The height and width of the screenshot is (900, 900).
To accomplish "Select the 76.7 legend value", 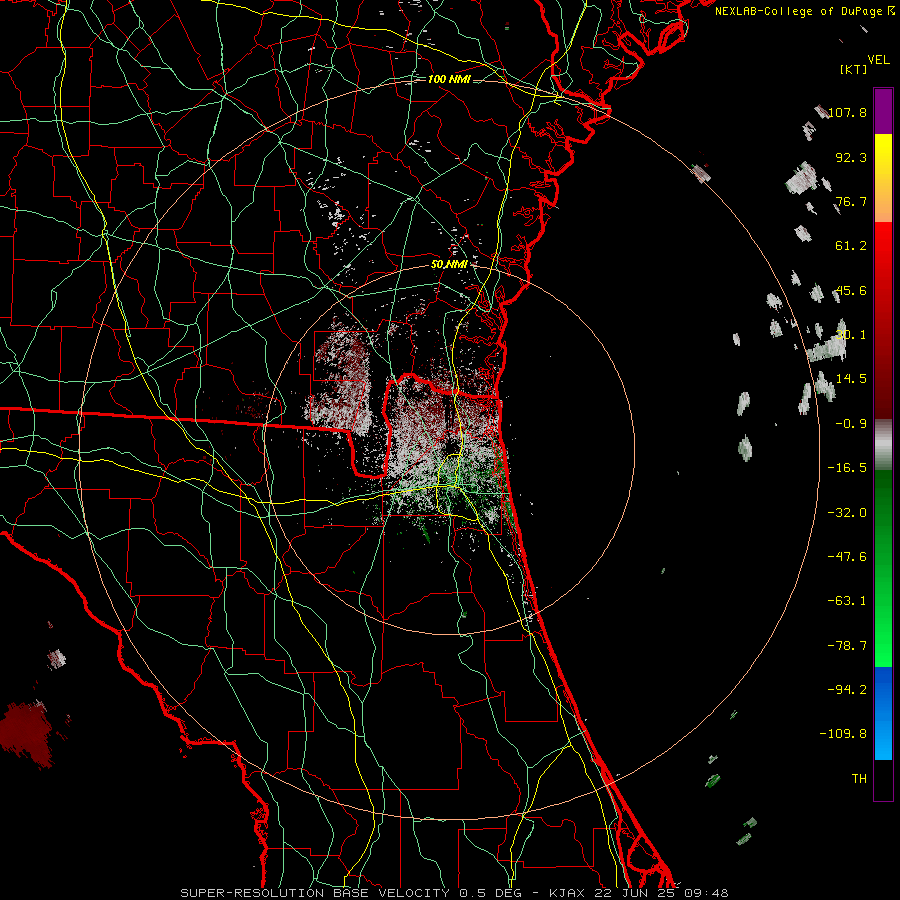I will 851,201.
